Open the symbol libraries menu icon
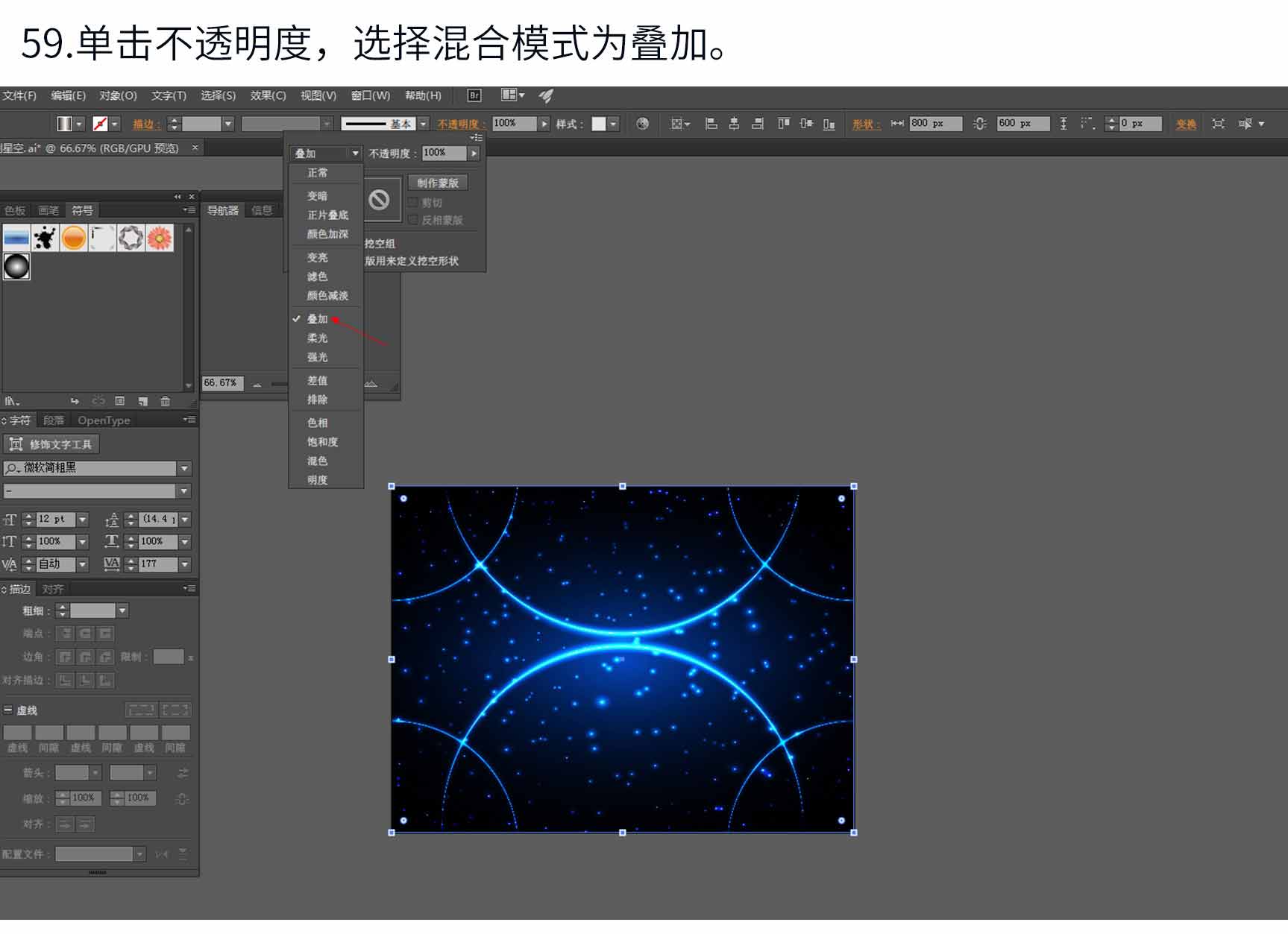Image resolution: width=1288 pixels, height=934 pixels. click(x=12, y=401)
